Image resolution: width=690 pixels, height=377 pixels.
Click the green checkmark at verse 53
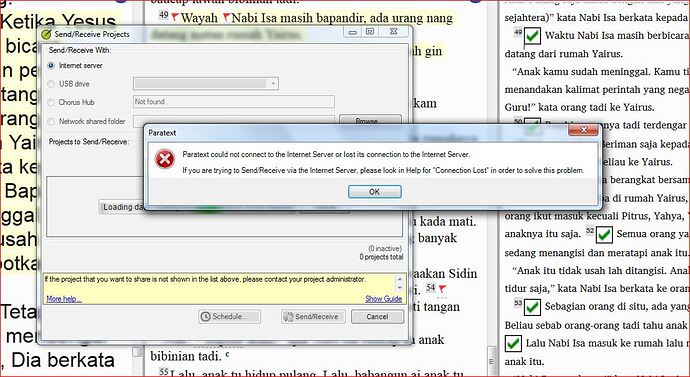(x=532, y=307)
